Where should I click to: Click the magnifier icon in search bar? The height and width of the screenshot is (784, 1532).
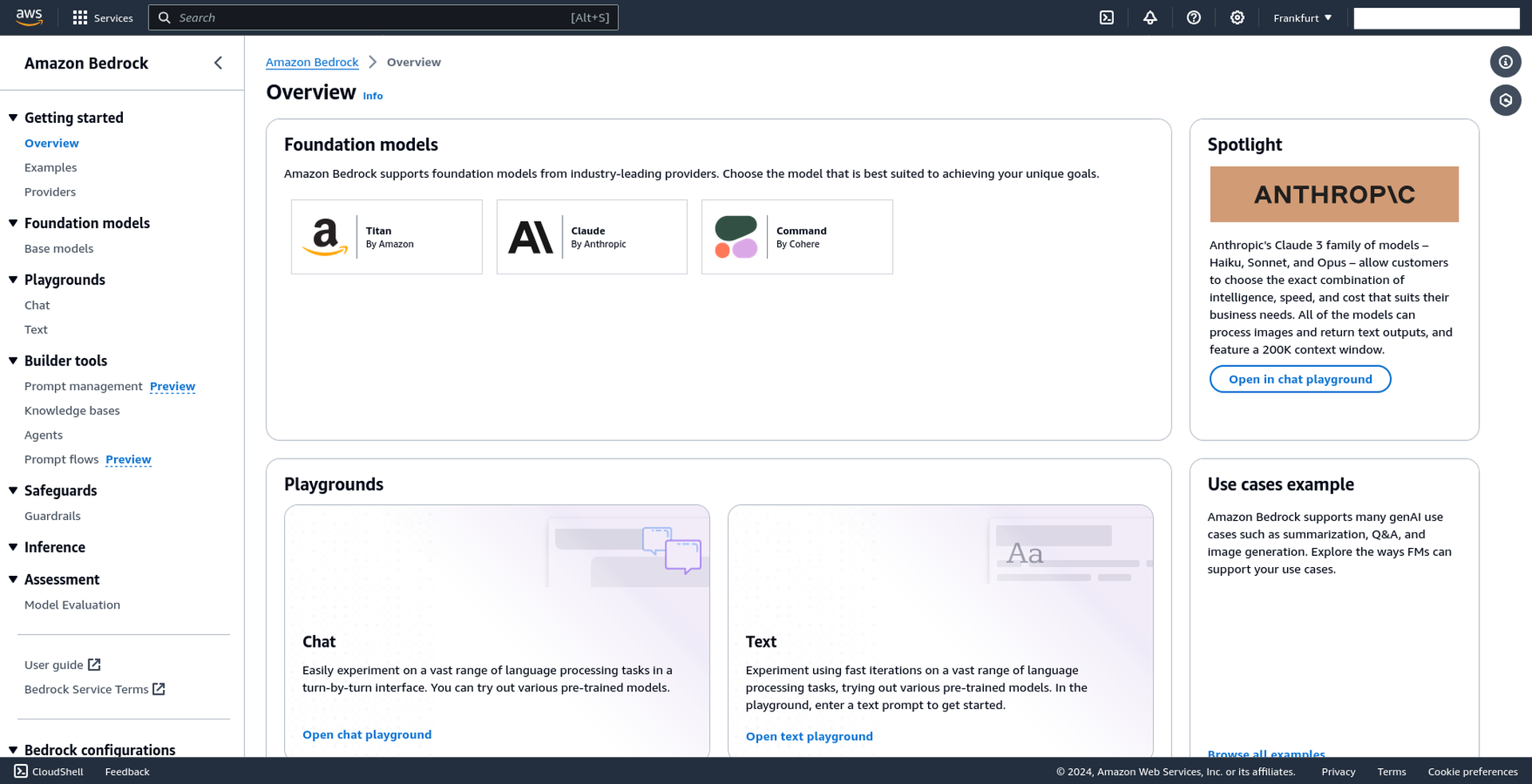[x=164, y=18]
